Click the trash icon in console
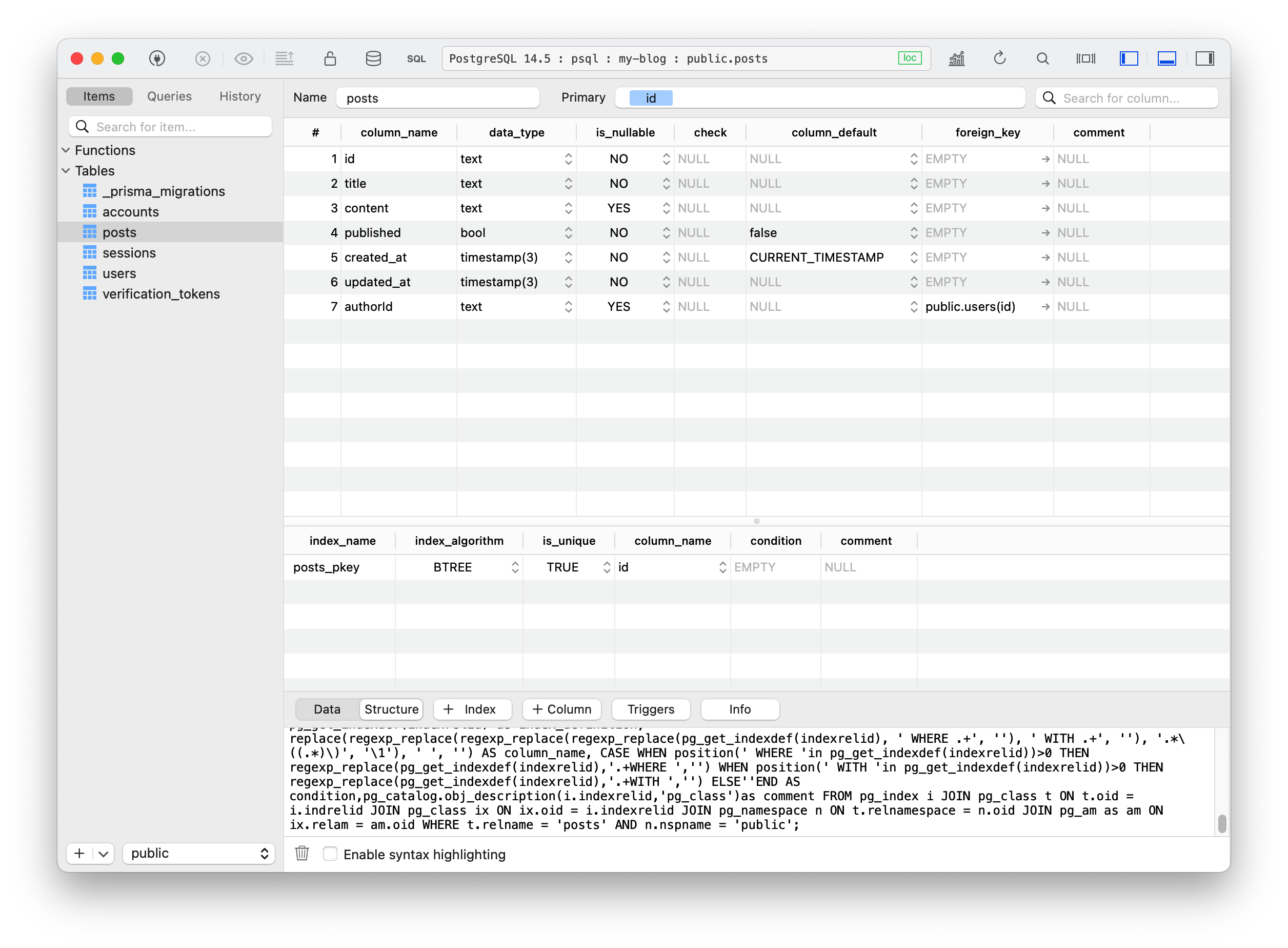 coord(302,853)
